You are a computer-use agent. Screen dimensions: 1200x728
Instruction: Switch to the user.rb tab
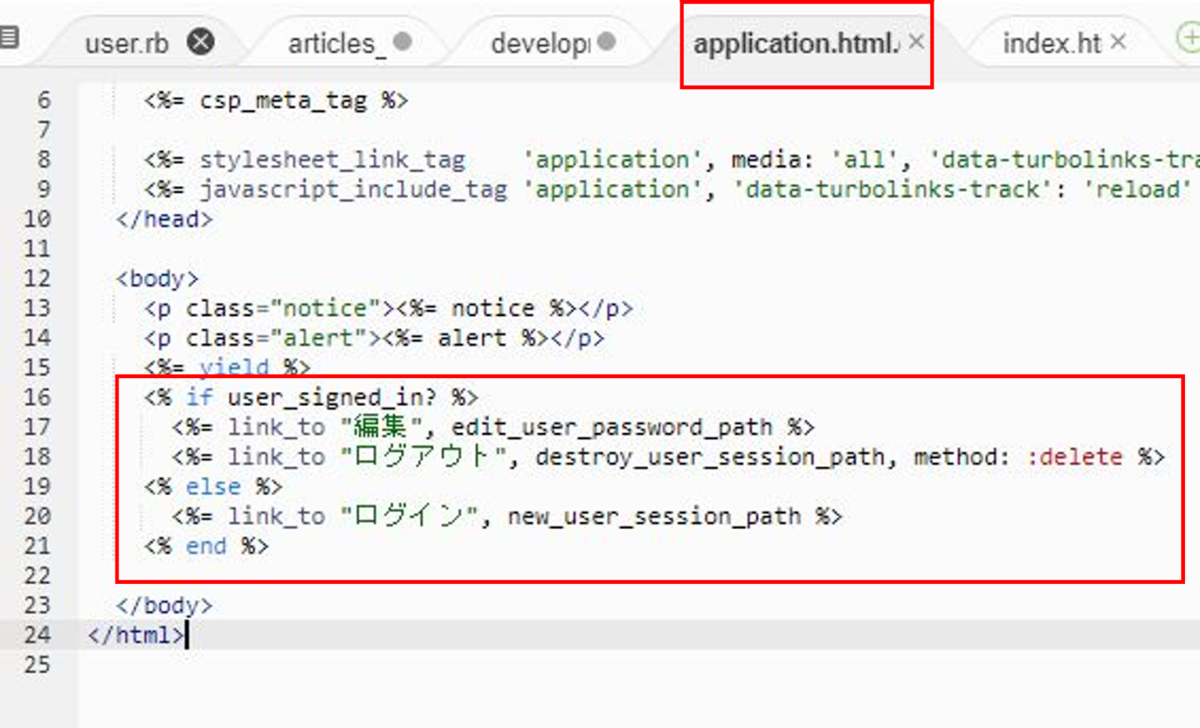click(x=126, y=44)
